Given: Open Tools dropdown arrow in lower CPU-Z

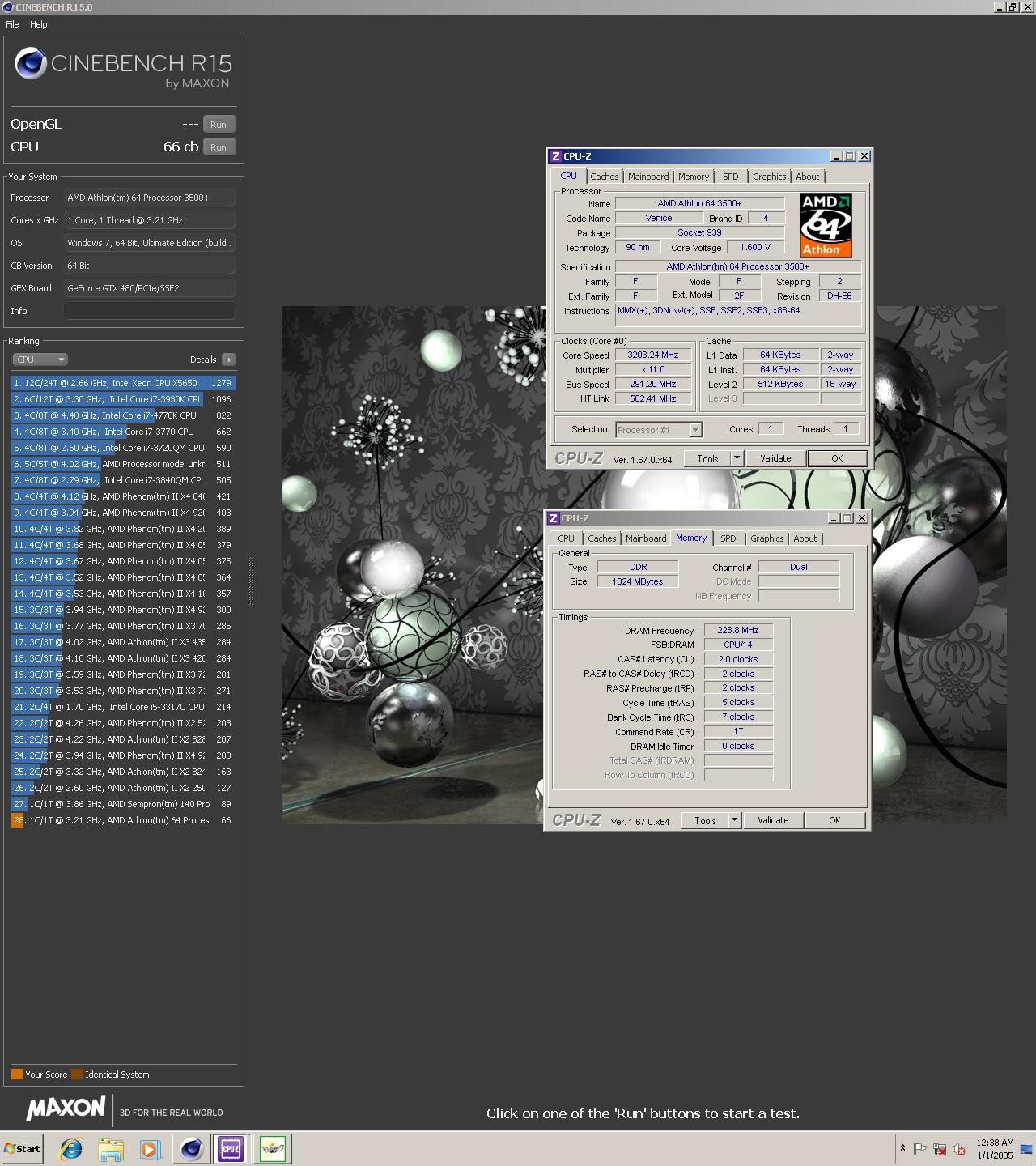Looking at the screenshot, I should point(734,821).
